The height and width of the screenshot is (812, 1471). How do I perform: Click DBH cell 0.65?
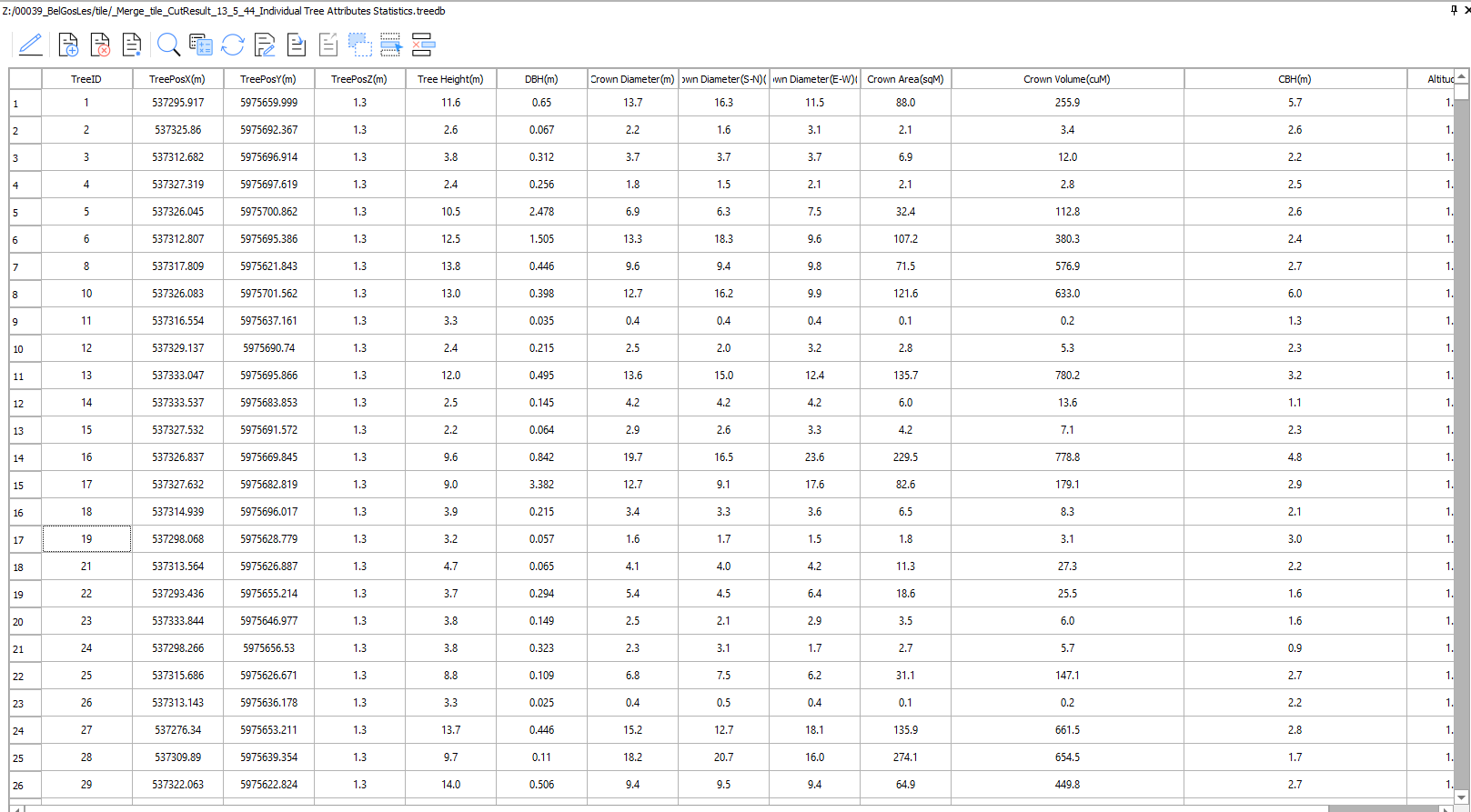pyautogui.click(x=541, y=103)
